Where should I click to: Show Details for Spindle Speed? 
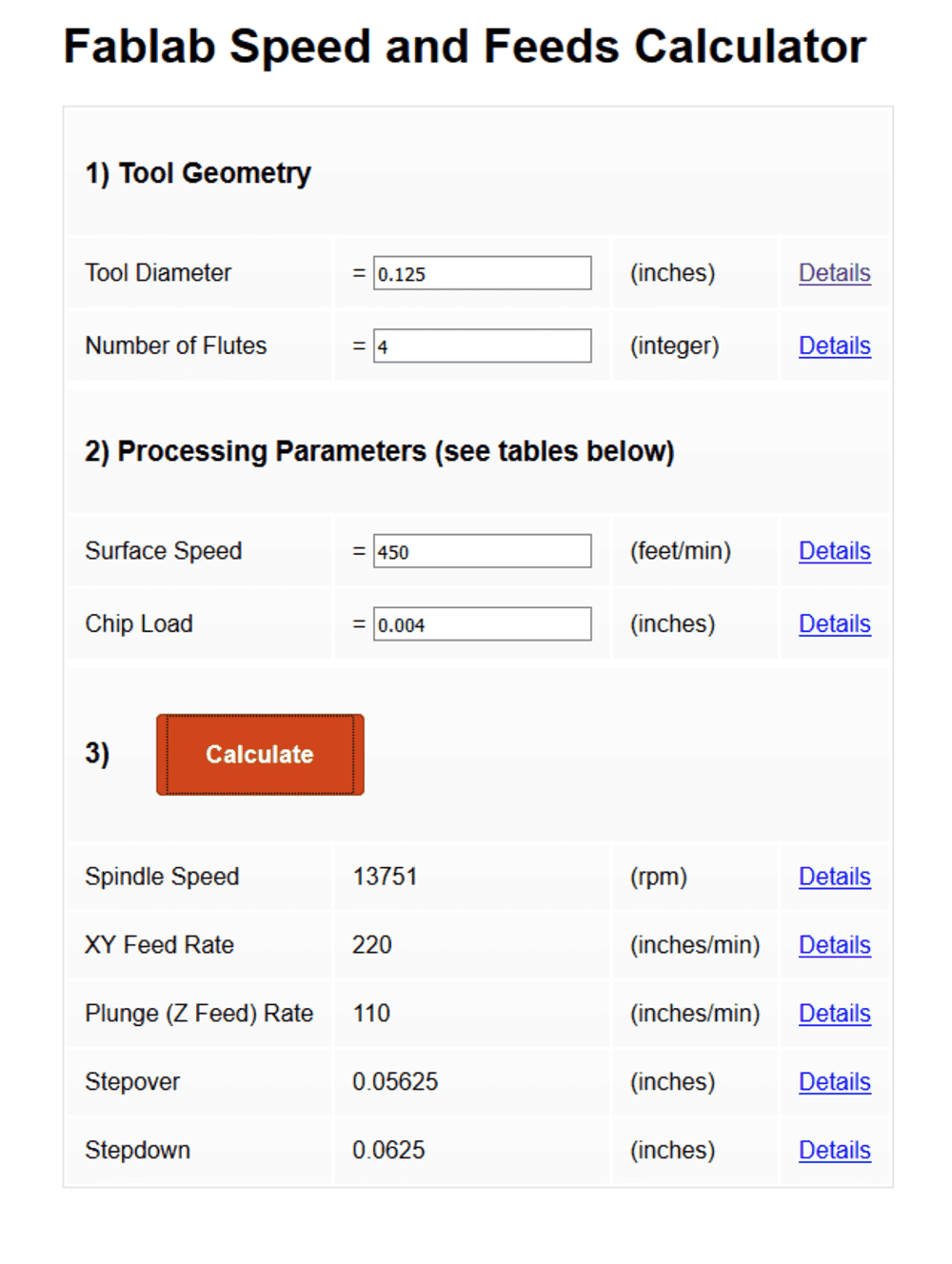coord(834,877)
